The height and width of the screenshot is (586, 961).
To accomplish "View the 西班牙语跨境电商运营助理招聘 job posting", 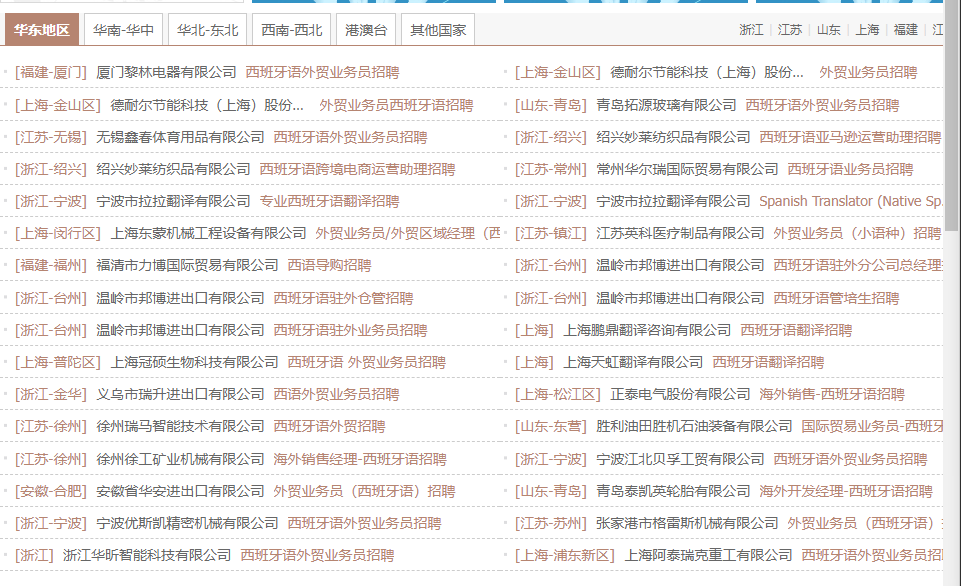I will point(357,169).
